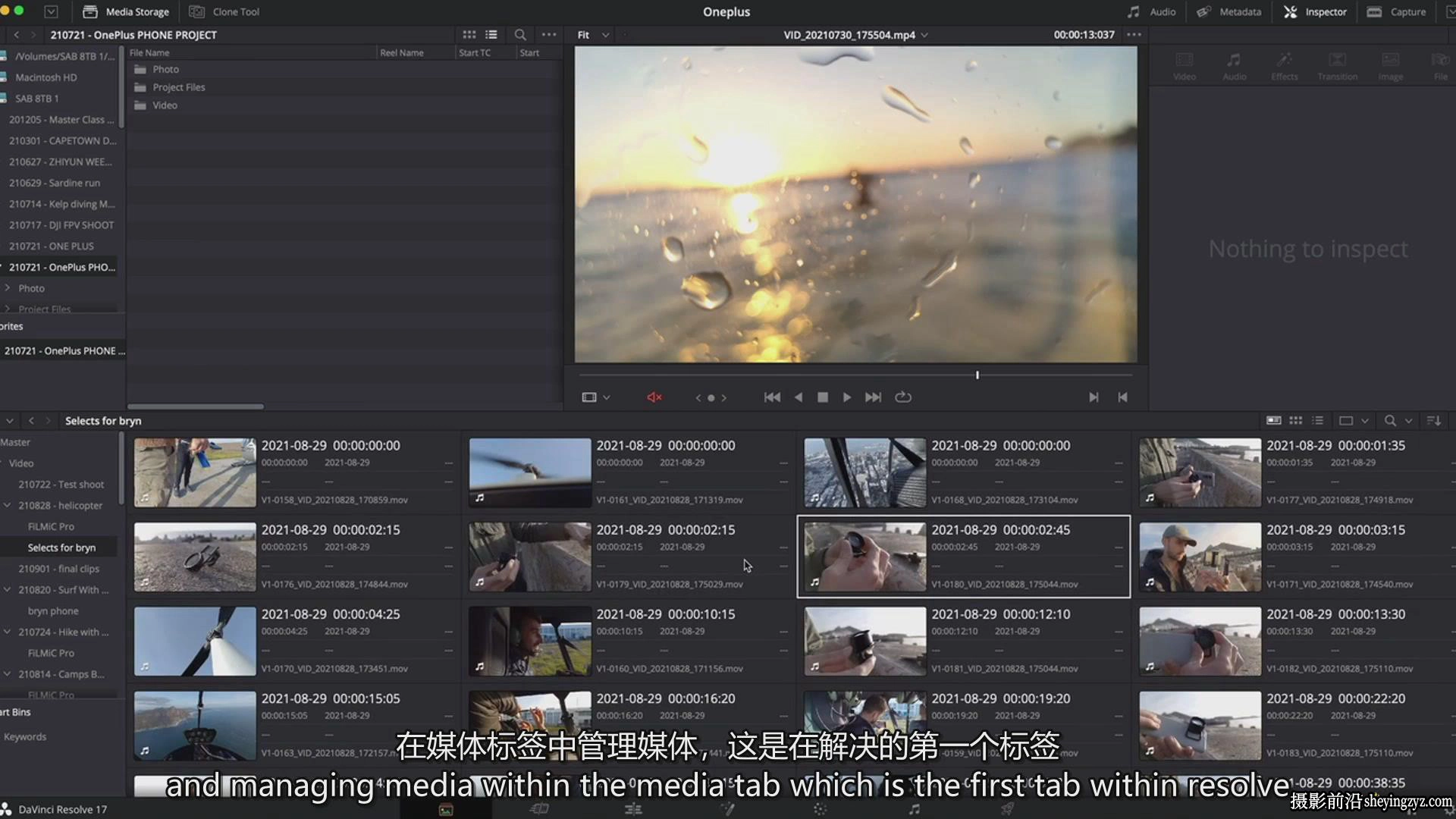Open the Clone Tool
The width and height of the screenshot is (1456, 819).
tap(224, 11)
